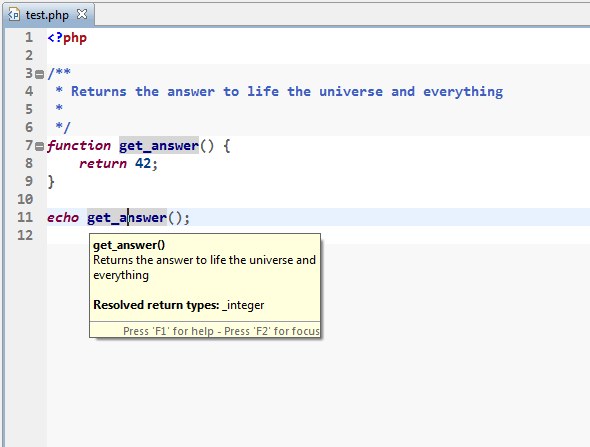Click the echo keyword on line 11

point(63,217)
